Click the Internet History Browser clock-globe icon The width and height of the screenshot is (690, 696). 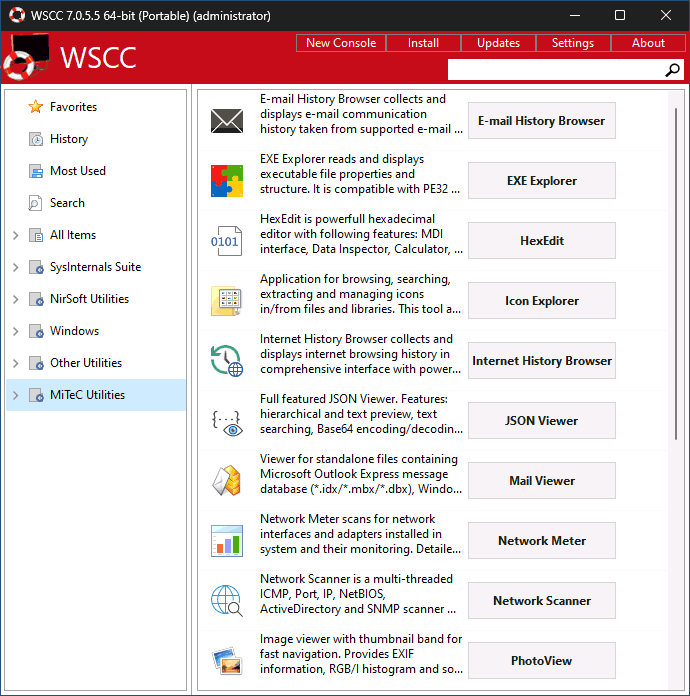pyautogui.click(x=226, y=360)
